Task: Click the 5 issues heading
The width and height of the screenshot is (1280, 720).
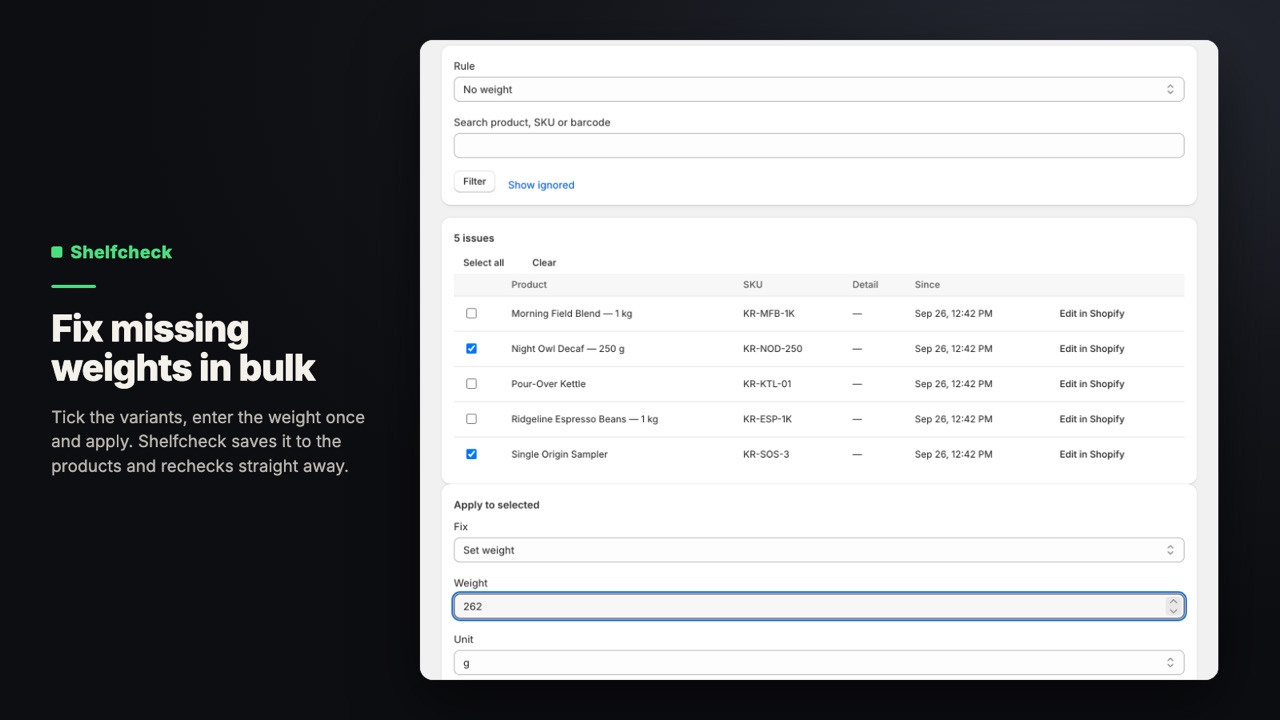Action: tap(474, 238)
